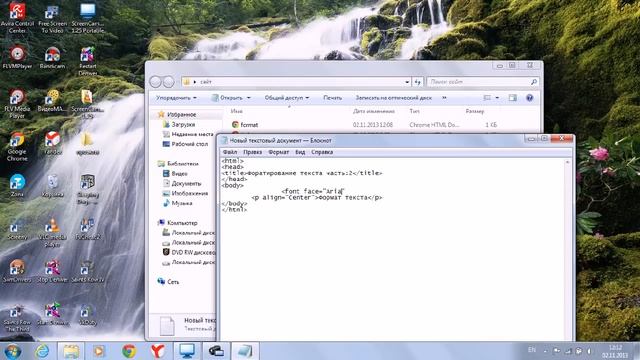Click Загрузки in Explorer favorites

click(183, 124)
